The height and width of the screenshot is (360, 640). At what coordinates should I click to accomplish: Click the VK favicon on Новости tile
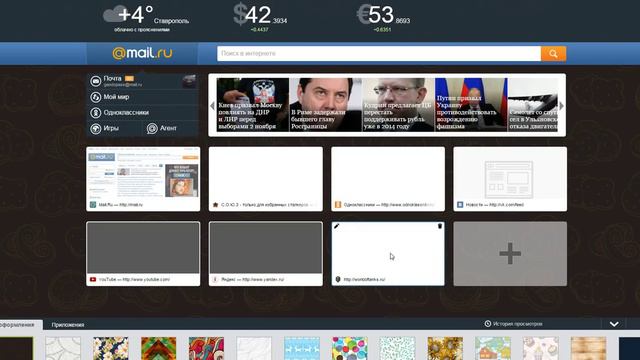[x=460, y=205]
